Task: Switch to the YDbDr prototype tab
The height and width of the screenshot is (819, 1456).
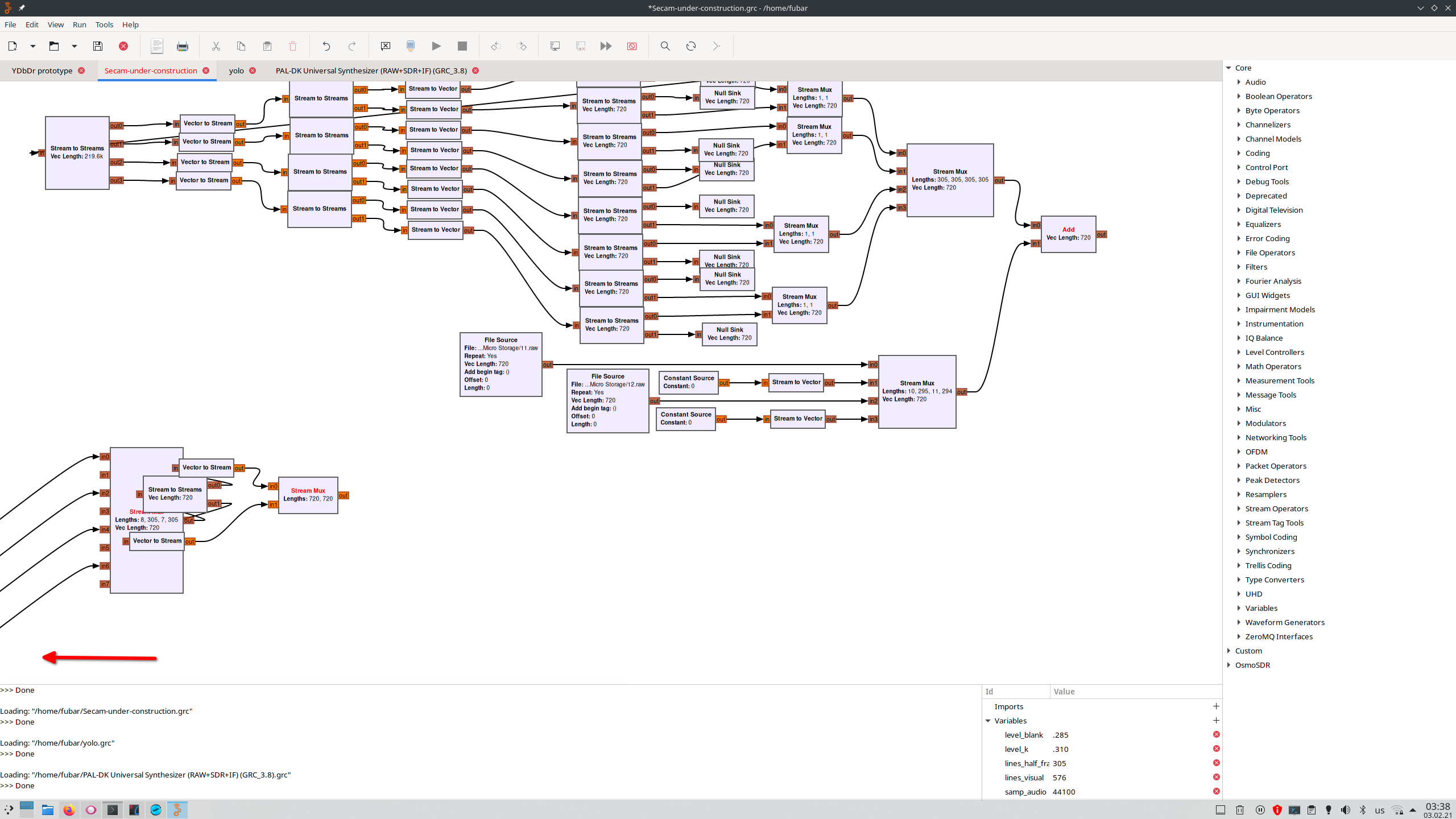Action: 42,71
